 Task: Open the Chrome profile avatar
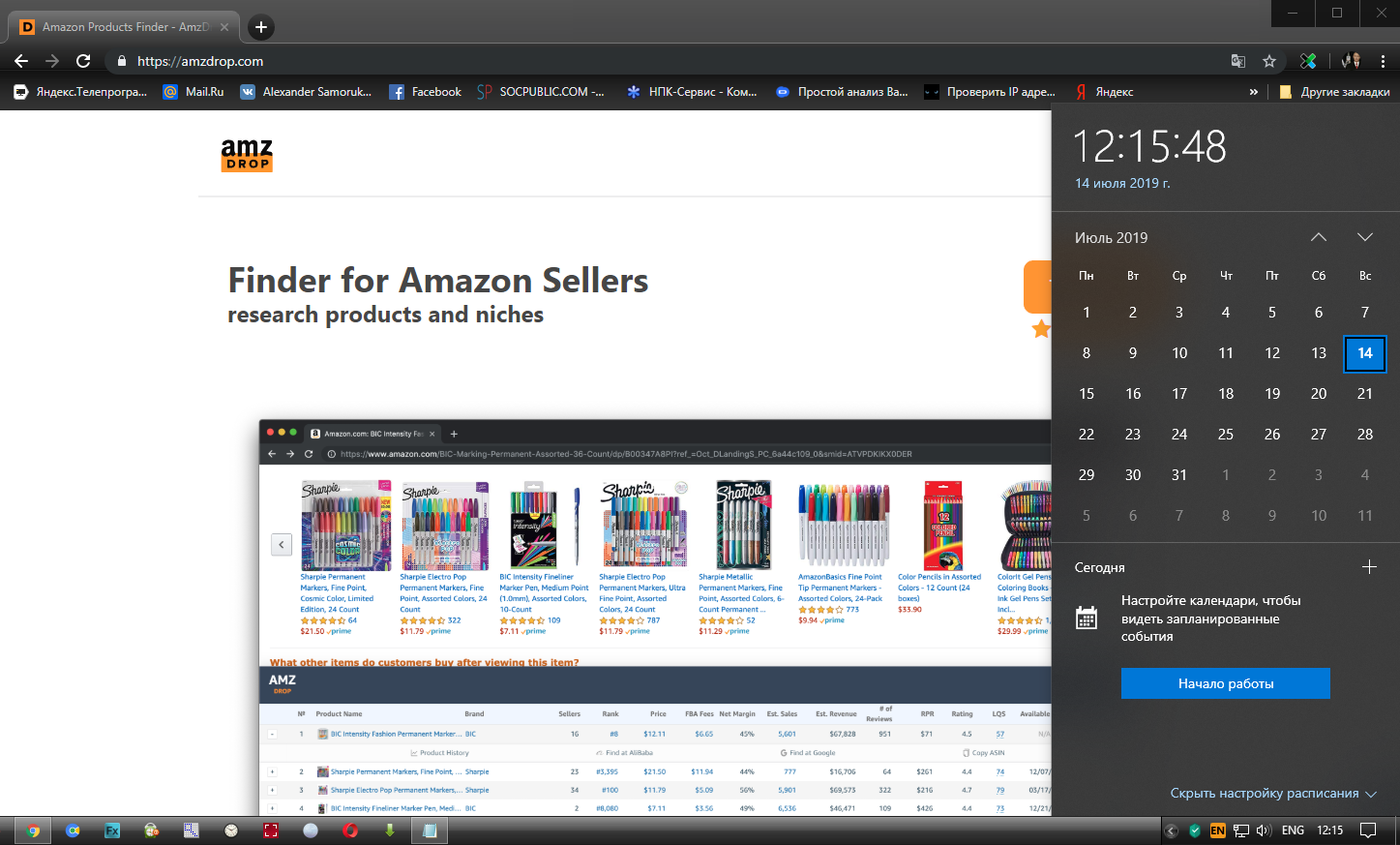(x=1352, y=61)
